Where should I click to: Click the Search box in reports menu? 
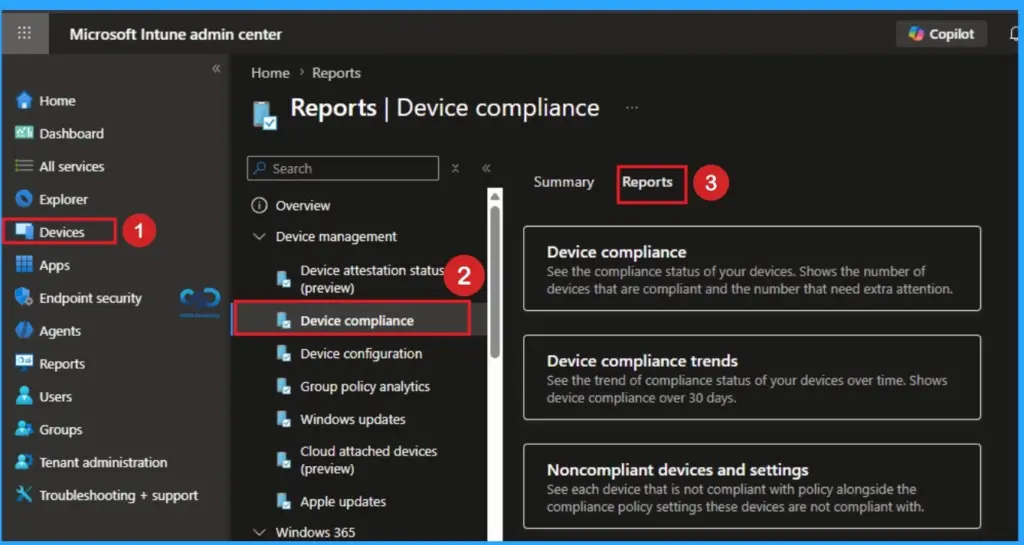tap(343, 168)
